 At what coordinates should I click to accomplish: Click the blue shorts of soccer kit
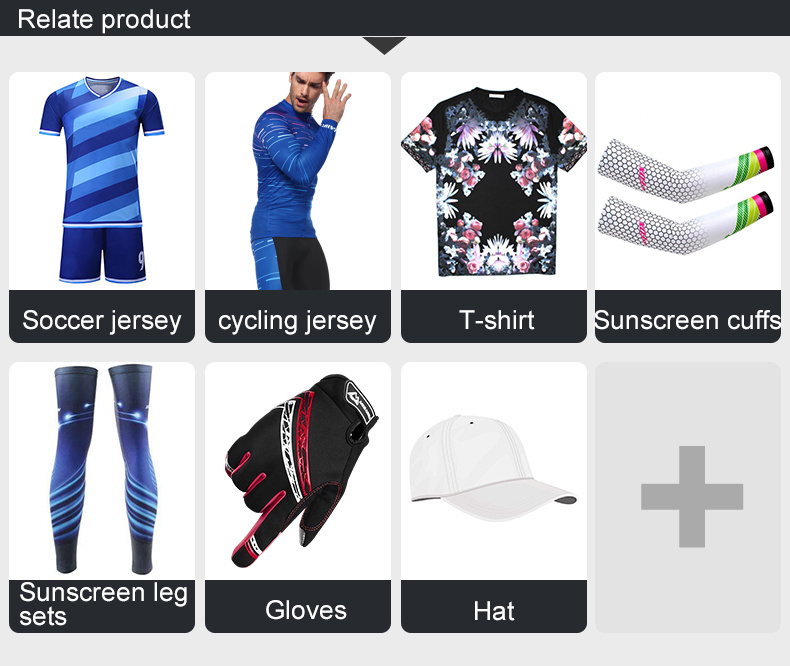(102, 253)
